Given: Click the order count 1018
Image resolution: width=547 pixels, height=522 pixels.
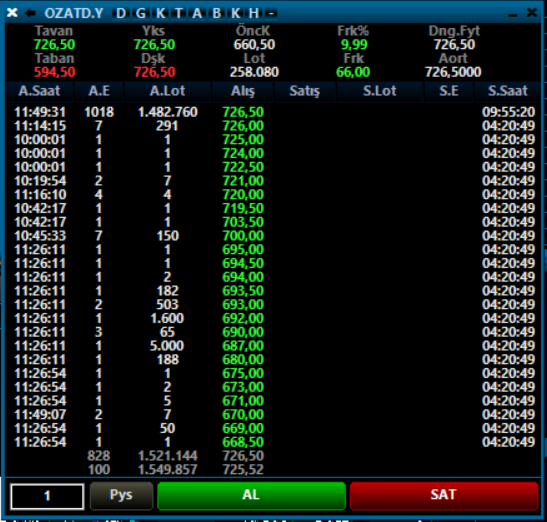Looking at the screenshot, I should tap(99, 112).
